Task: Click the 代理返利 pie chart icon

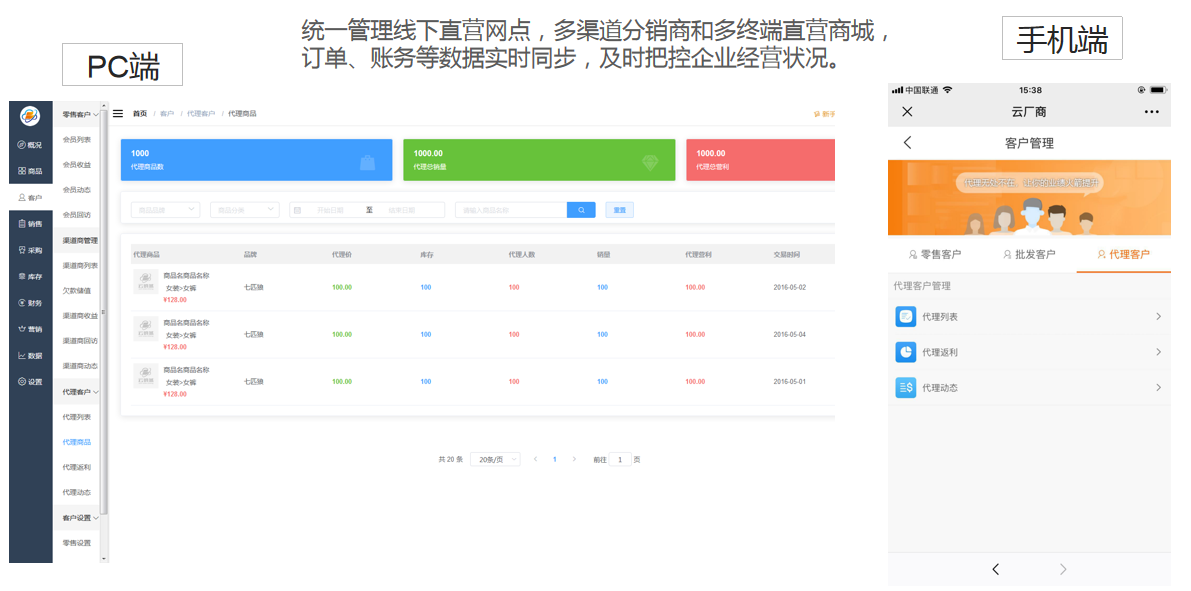Action: (x=905, y=352)
